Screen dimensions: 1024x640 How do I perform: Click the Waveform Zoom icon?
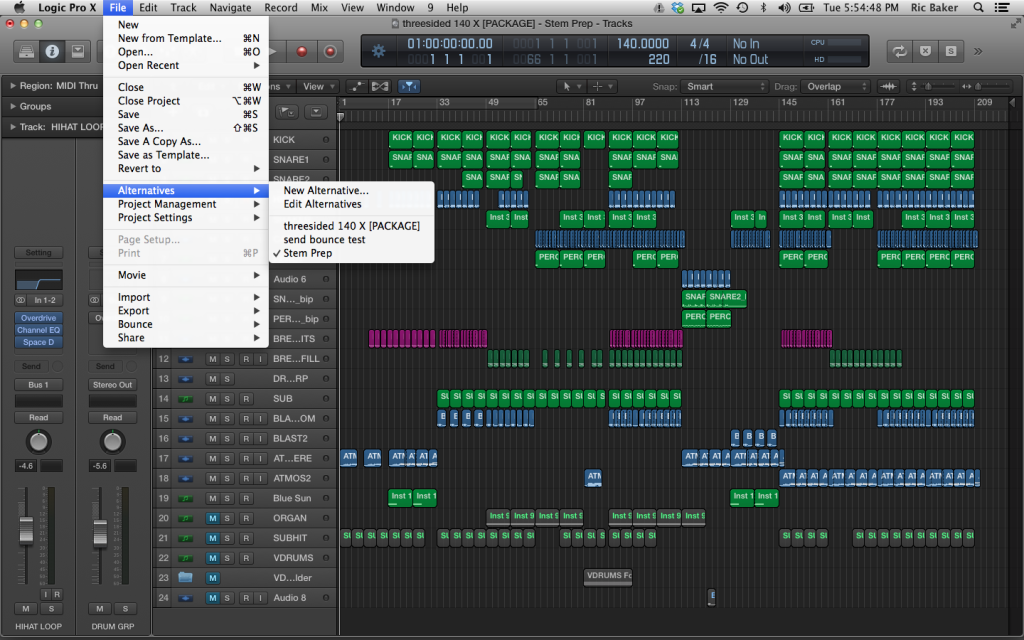[888, 86]
